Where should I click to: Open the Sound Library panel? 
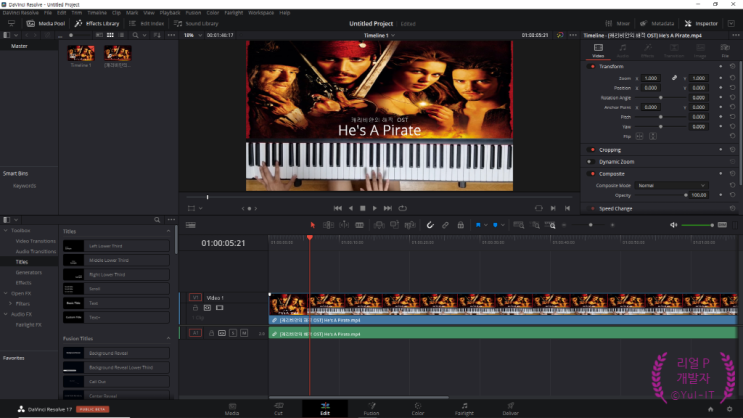tap(196, 23)
